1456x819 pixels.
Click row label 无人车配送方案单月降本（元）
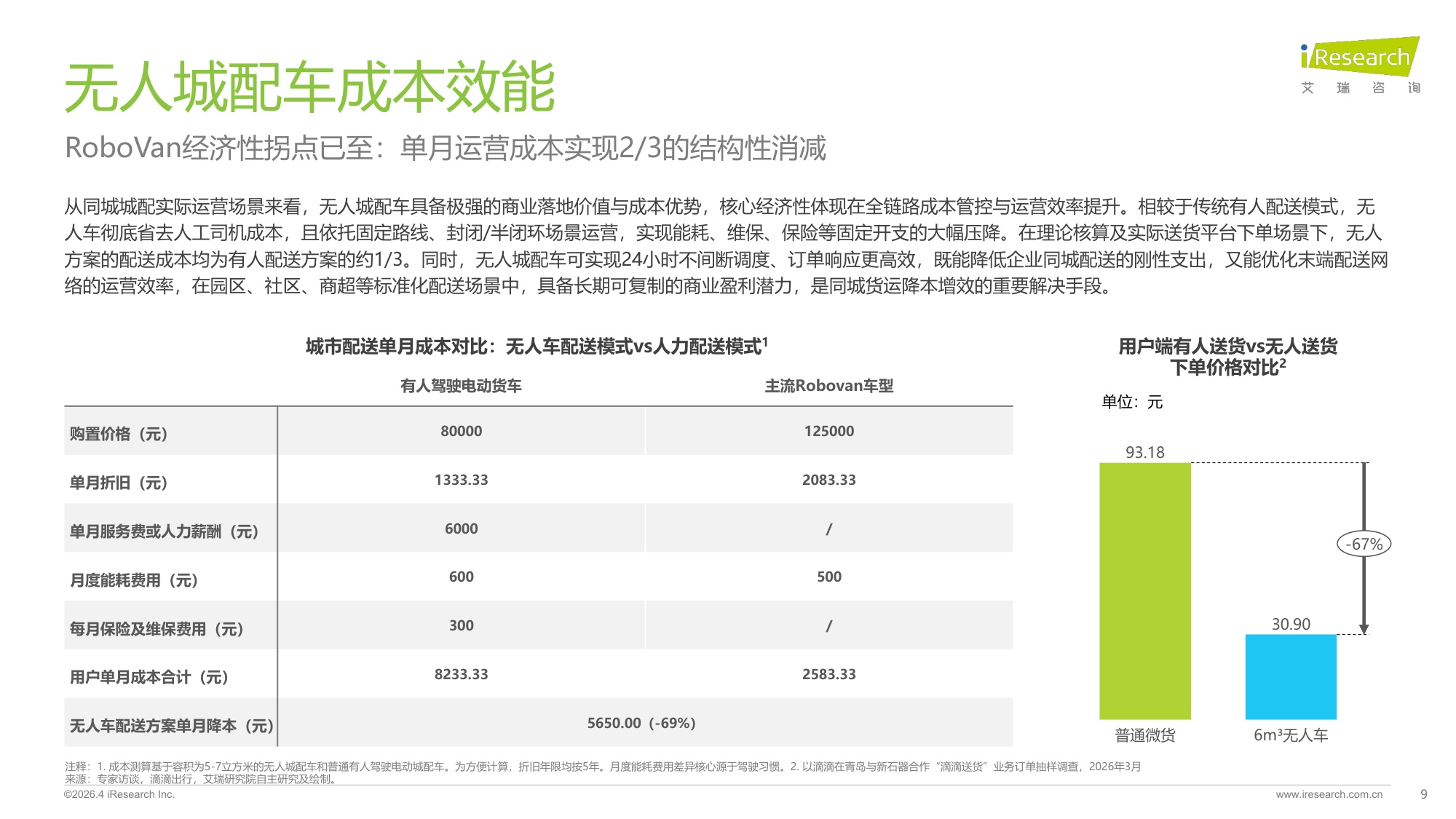coord(172,726)
